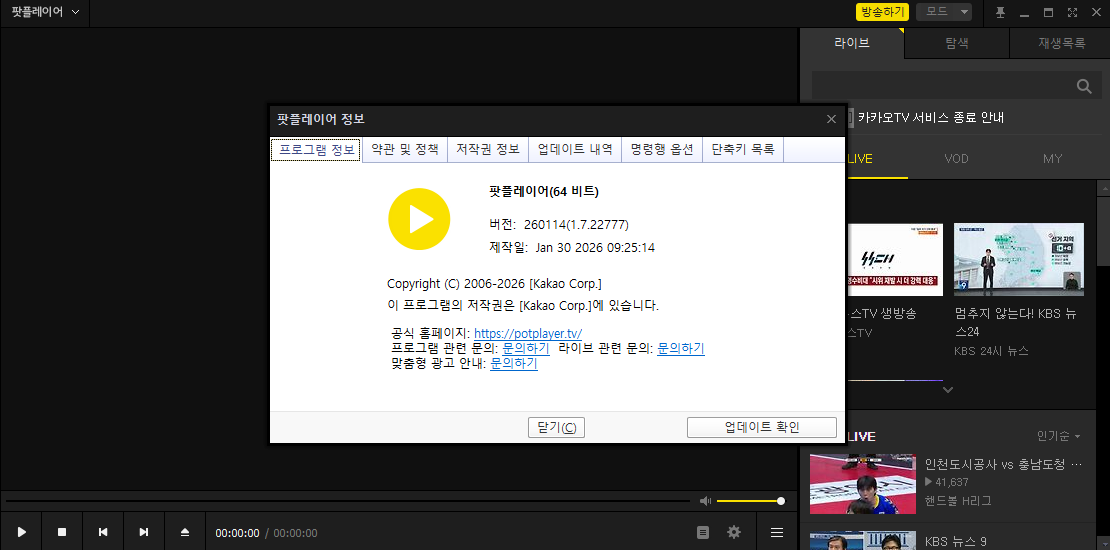
Task: Switch to the 라이브 tab
Action: (x=852, y=42)
